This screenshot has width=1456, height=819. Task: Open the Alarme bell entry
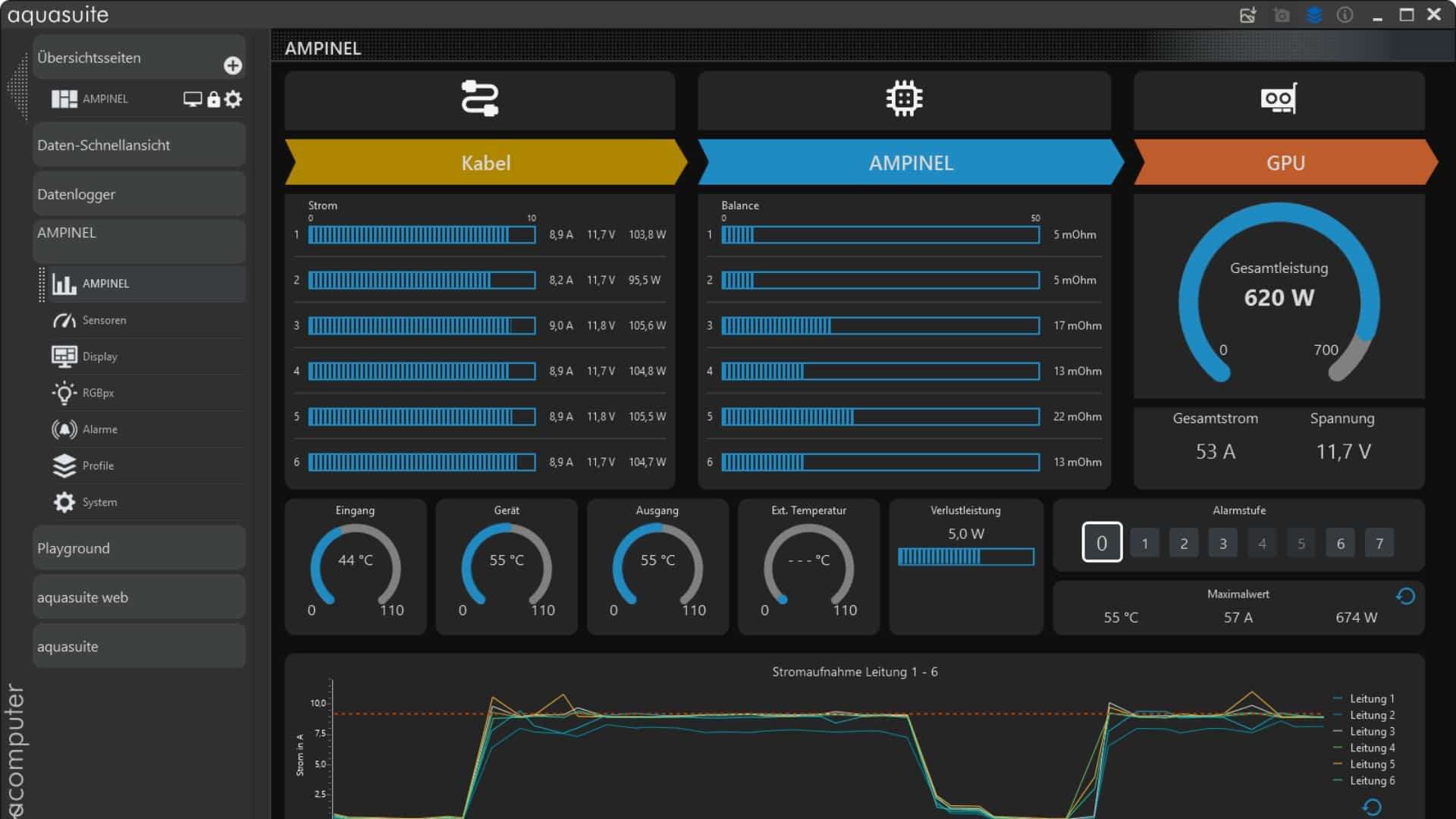point(99,430)
